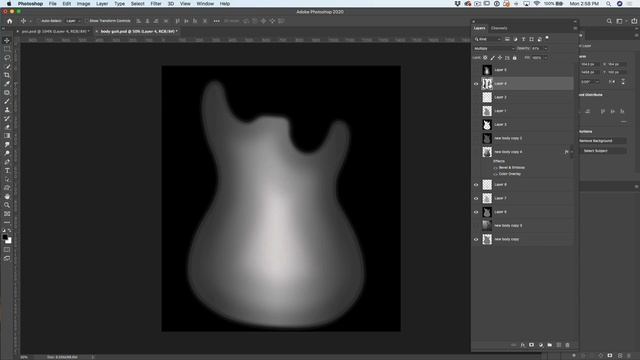
Task: Open macOS Spotlight search
Action: [x=608, y=4]
